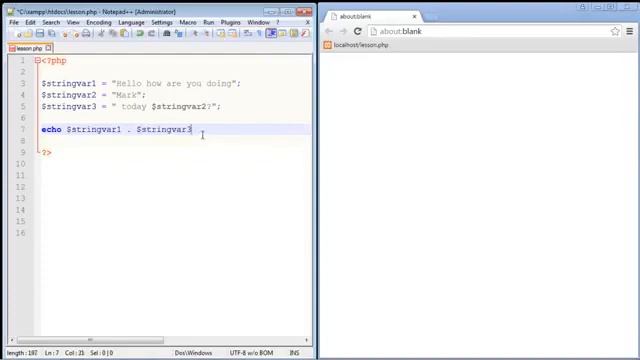Click Chrome's Forward arrow
The image size is (640, 360).
(x=343, y=31)
